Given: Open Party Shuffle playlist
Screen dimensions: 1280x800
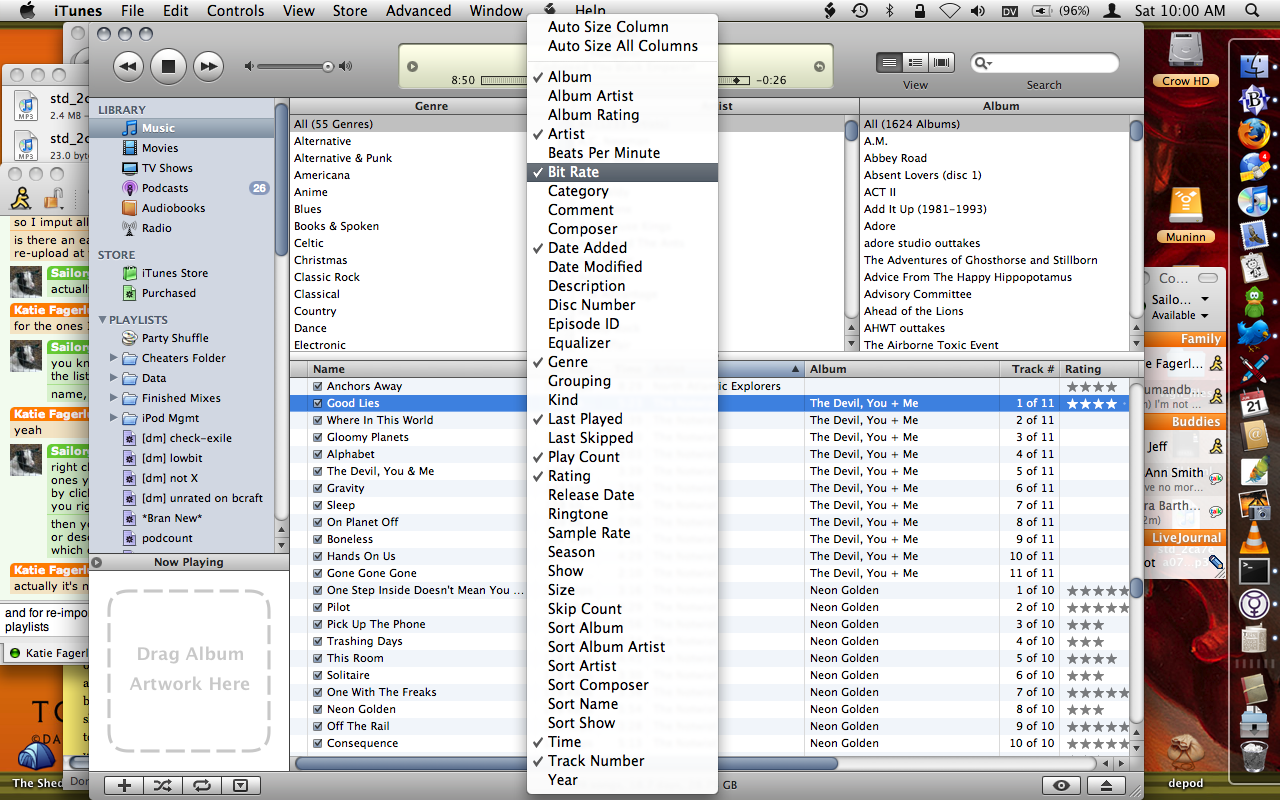Looking at the screenshot, I should point(175,338).
